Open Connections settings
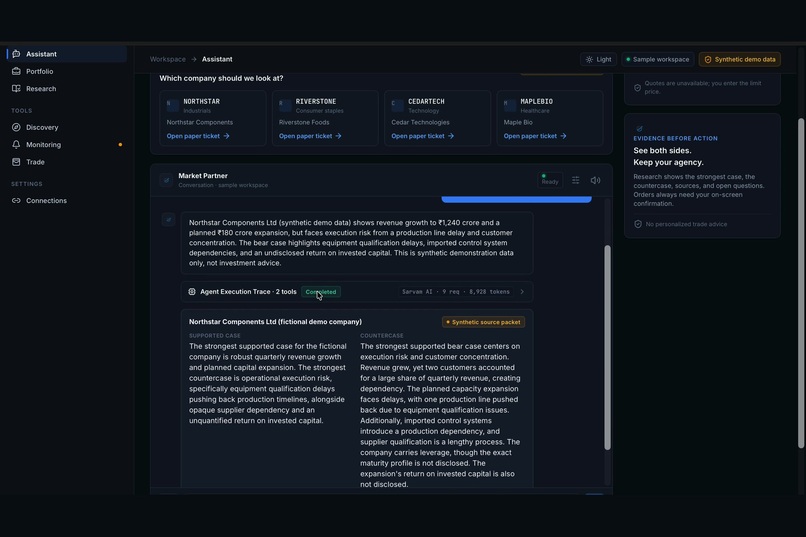806x537 pixels. click(x=67, y=201)
